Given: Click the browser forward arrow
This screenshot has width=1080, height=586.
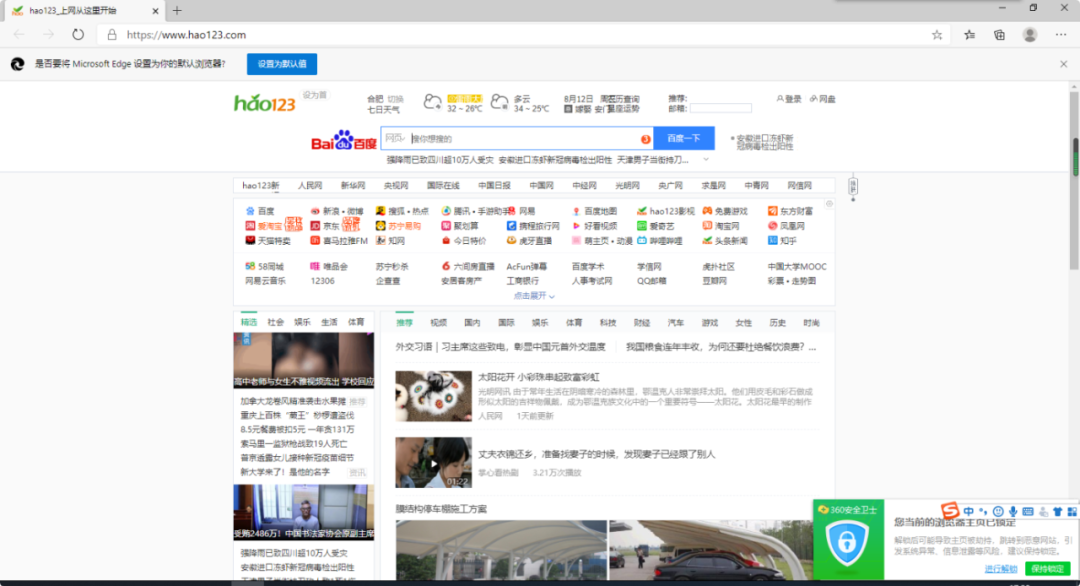Looking at the screenshot, I should [x=48, y=34].
